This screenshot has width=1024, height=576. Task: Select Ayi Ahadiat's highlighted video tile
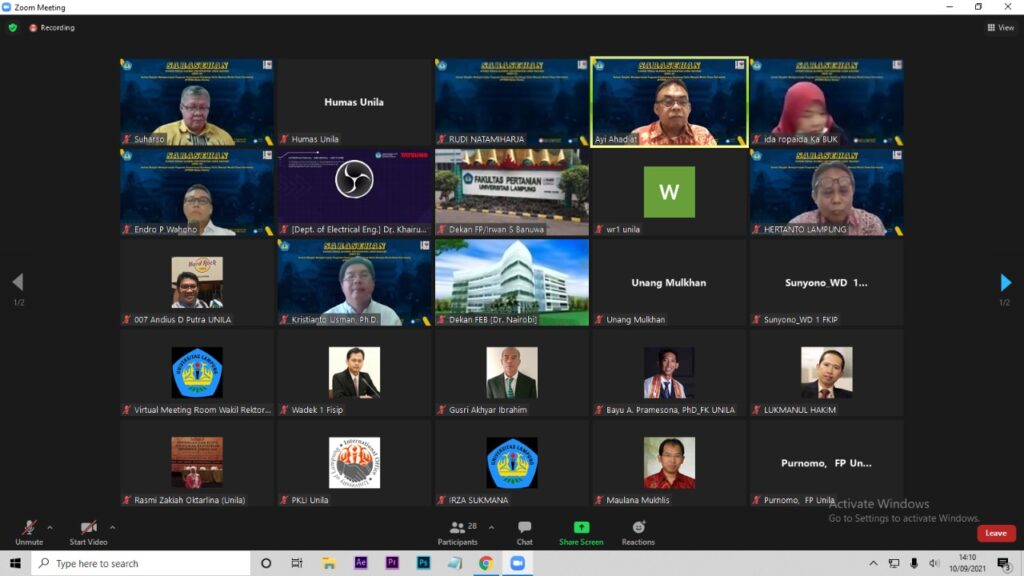(669, 101)
